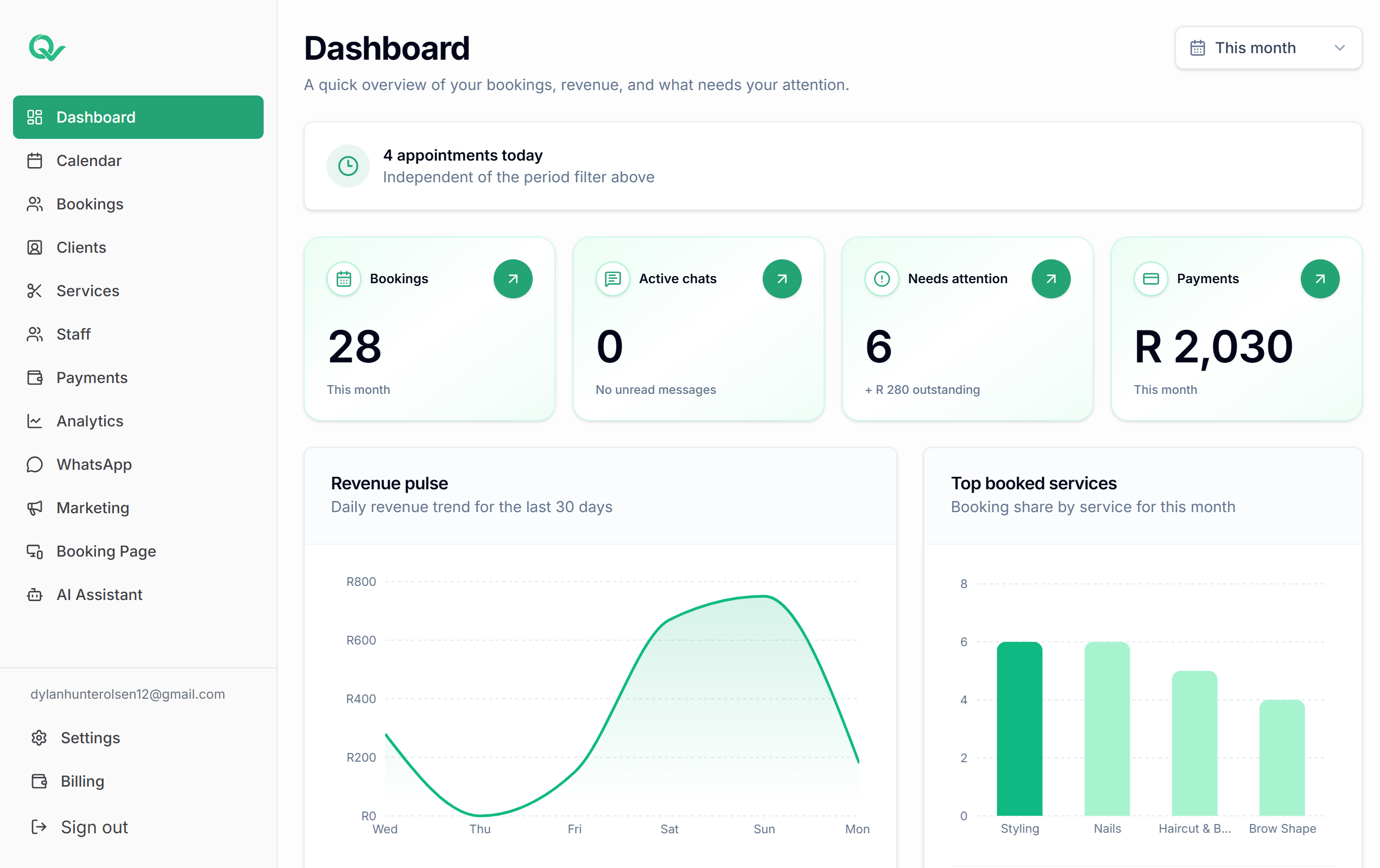Click the Analytics chart icon

pyautogui.click(x=35, y=421)
